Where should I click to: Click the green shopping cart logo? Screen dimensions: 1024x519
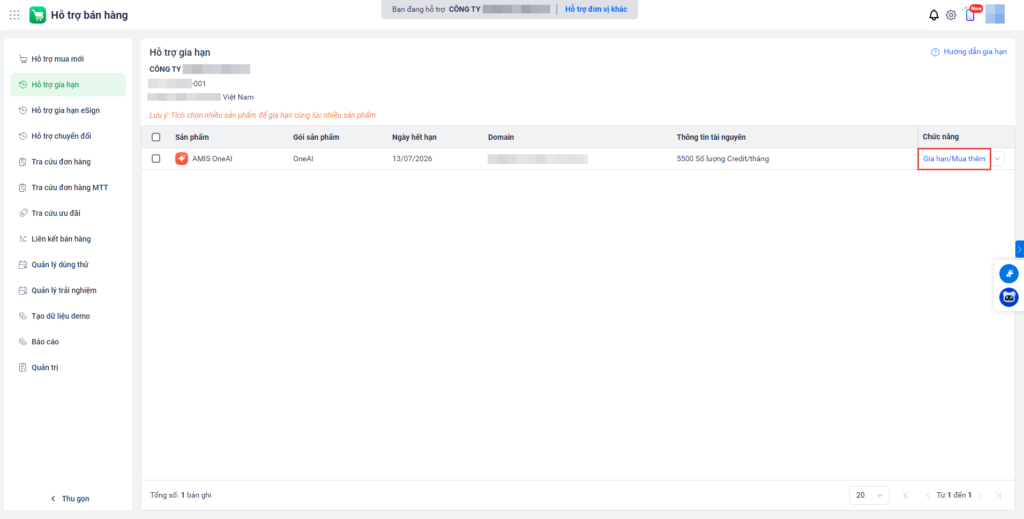pyautogui.click(x=38, y=15)
